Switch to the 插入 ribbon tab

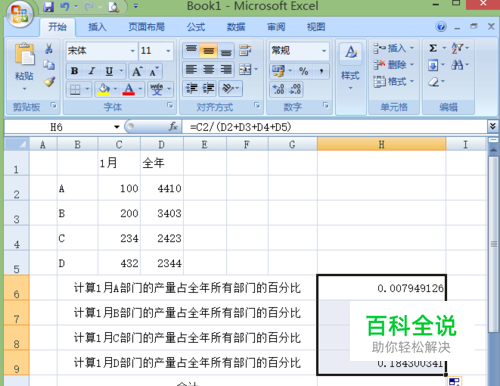click(97, 27)
